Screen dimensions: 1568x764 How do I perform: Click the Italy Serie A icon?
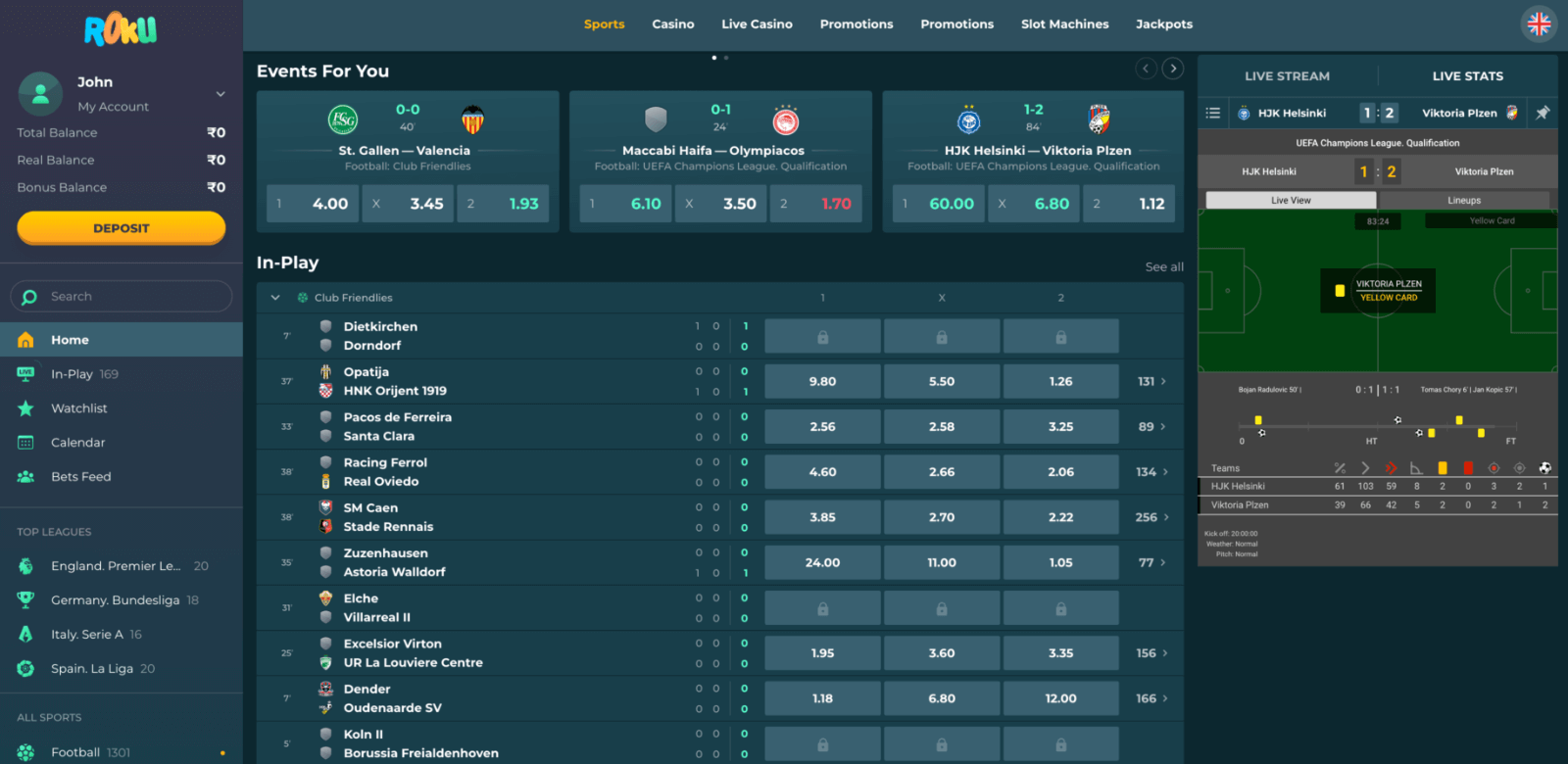tap(25, 635)
